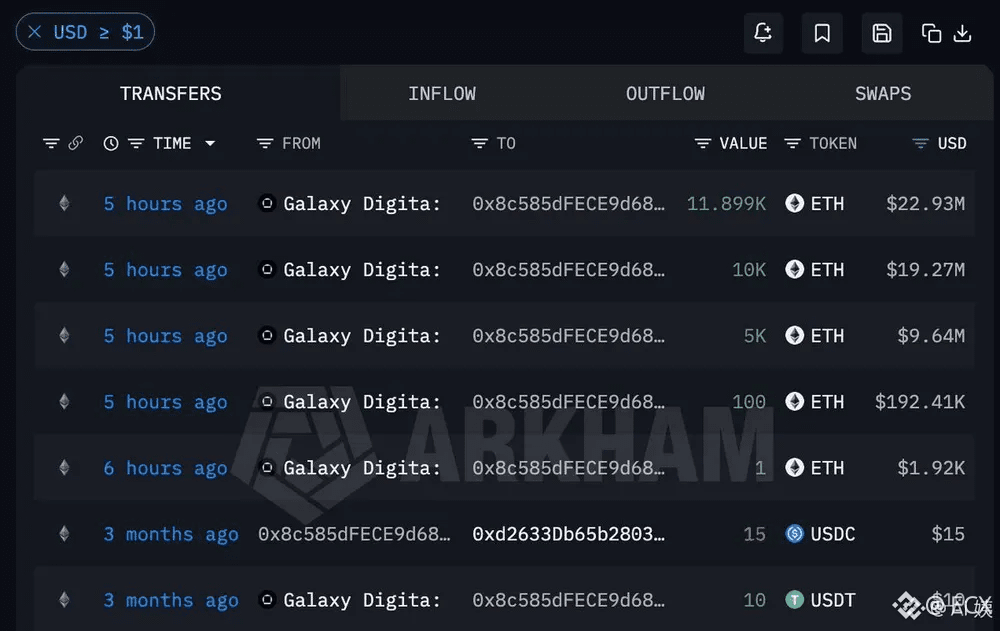Open the 3 months ago USDC transaction link

point(171,534)
